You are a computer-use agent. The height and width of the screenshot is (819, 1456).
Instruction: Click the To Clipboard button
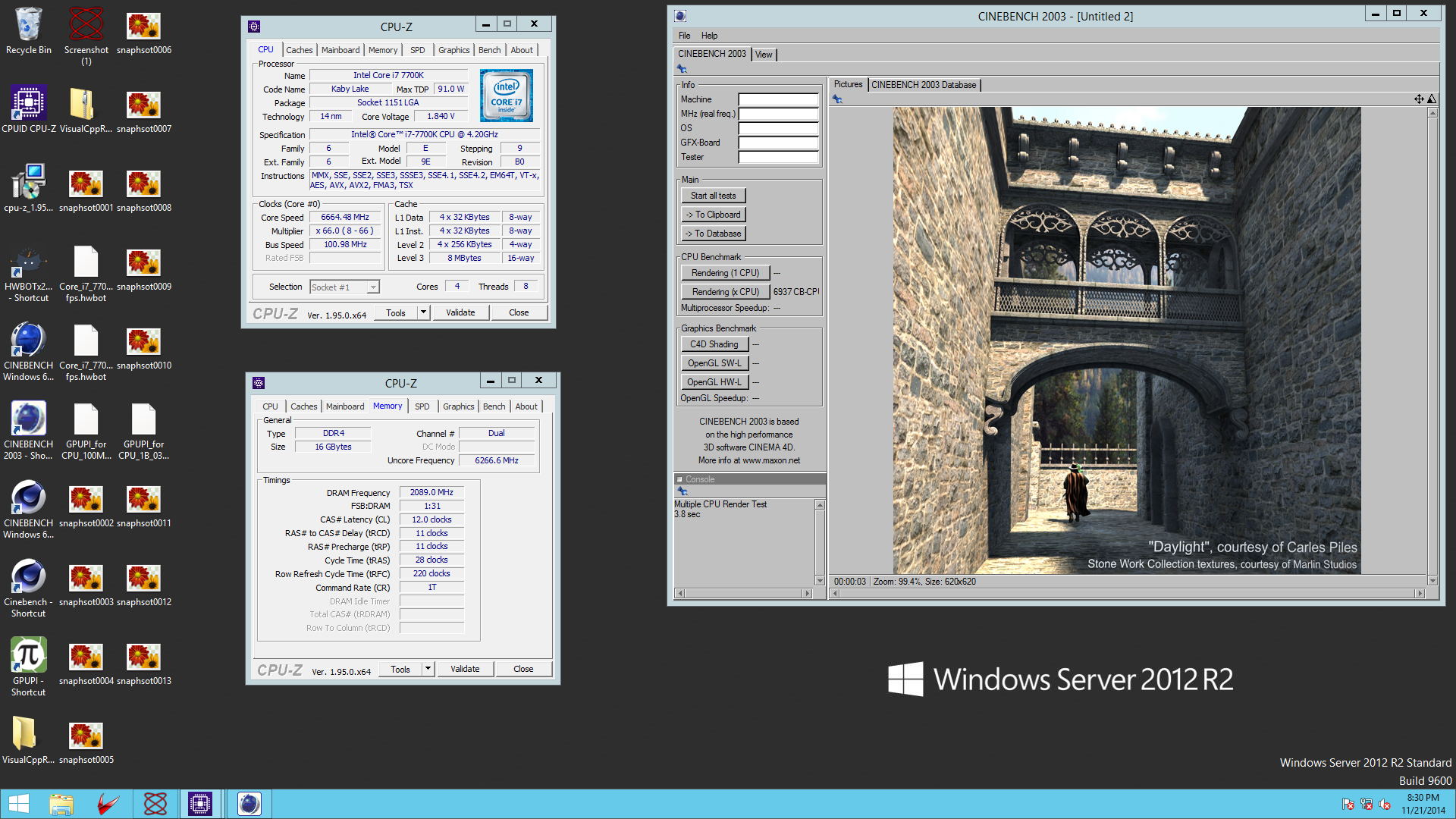(x=714, y=215)
